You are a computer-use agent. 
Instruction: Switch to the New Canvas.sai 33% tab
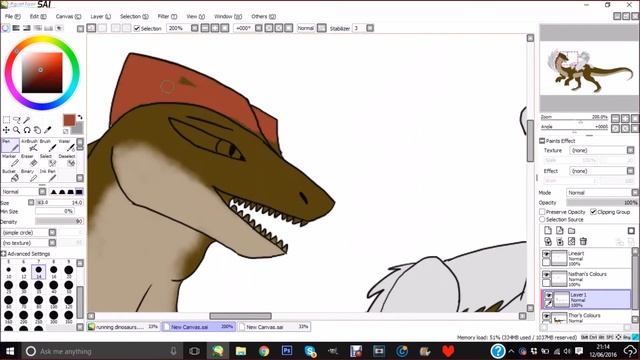(274, 327)
